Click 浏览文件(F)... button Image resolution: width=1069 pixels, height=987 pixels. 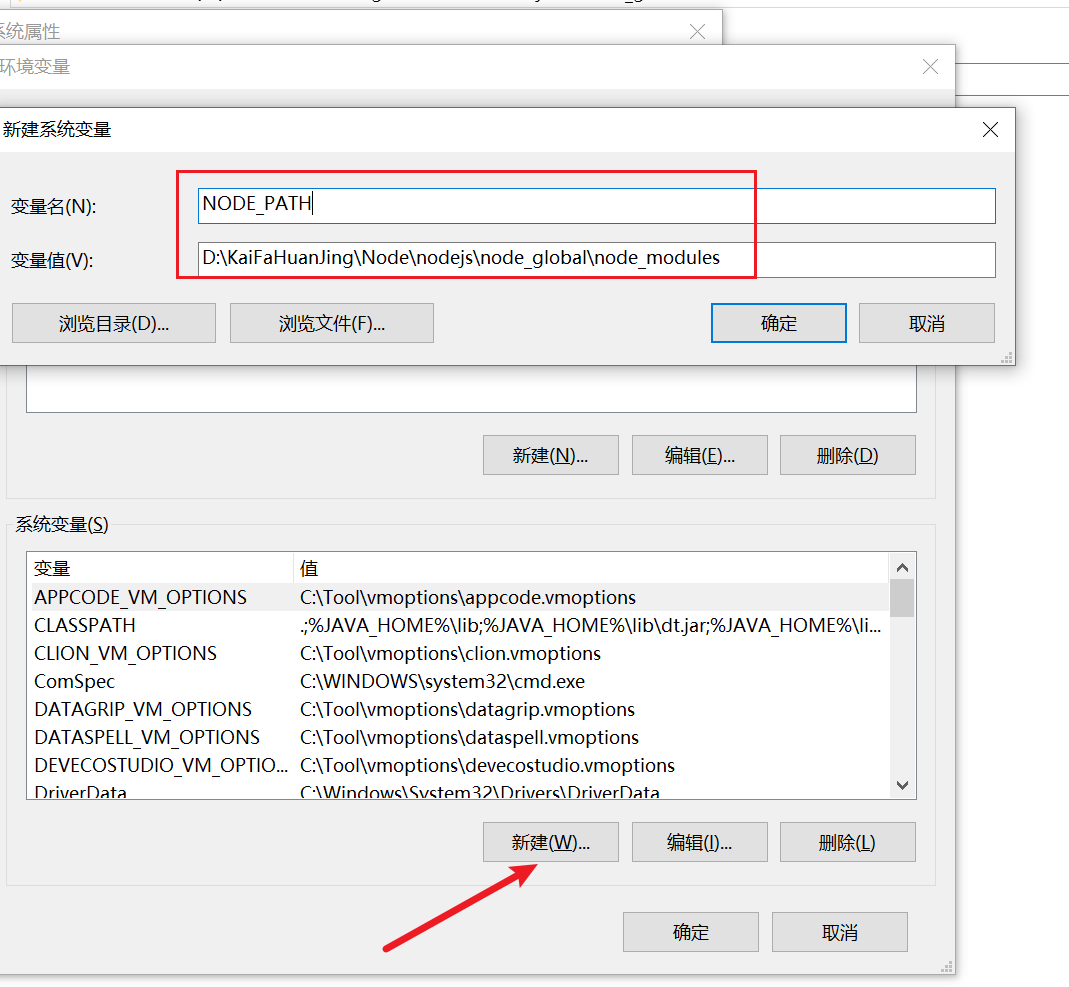tap(332, 323)
